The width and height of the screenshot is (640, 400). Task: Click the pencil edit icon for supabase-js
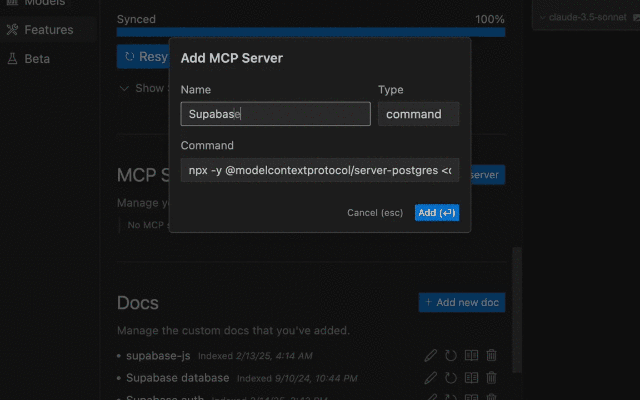430,356
